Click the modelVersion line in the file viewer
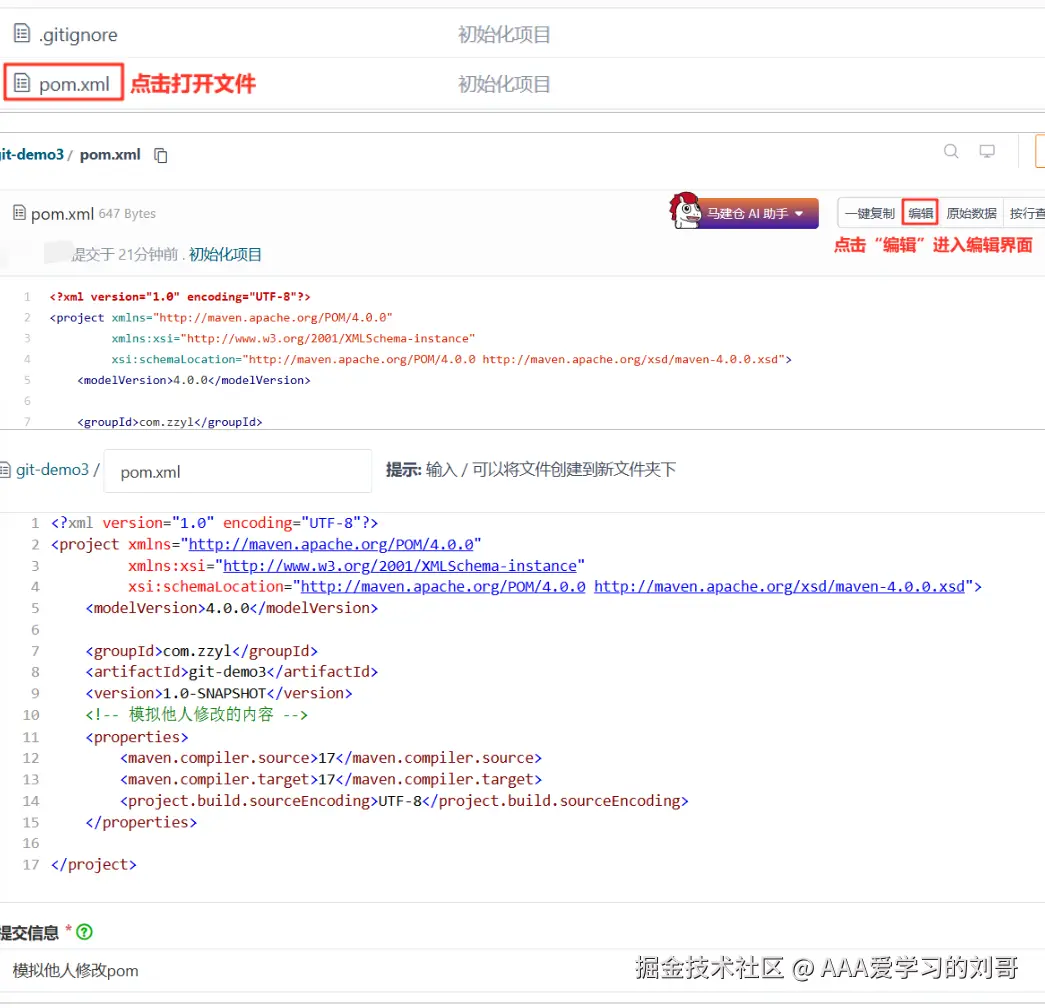Screen dimensions: 1045x1008 pyautogui.click(x=194, y=380)
